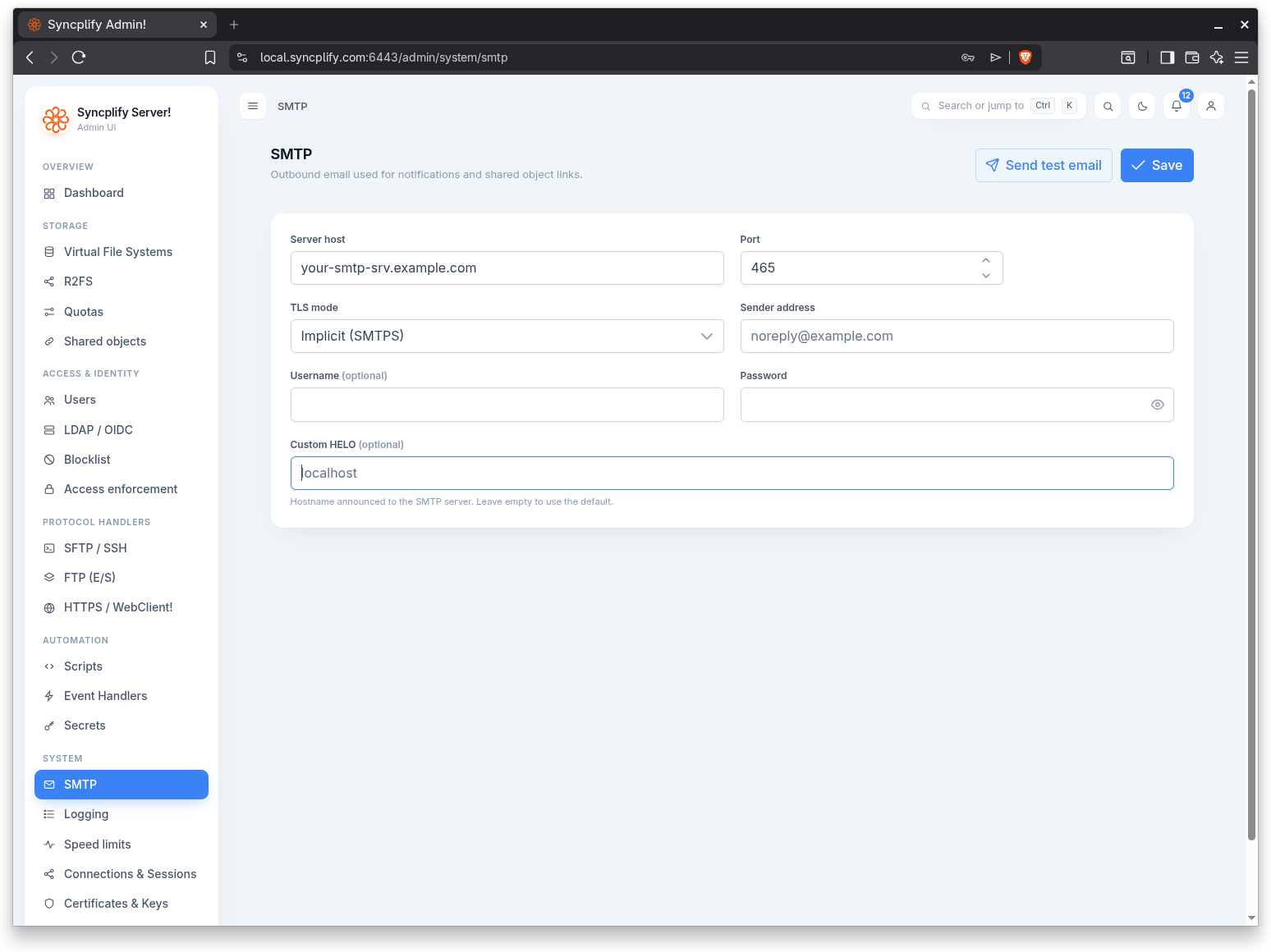The height and width of the screenshot is (952, 1271).
Task: Click the Dashboard grid icon
Action: (49, 194)
